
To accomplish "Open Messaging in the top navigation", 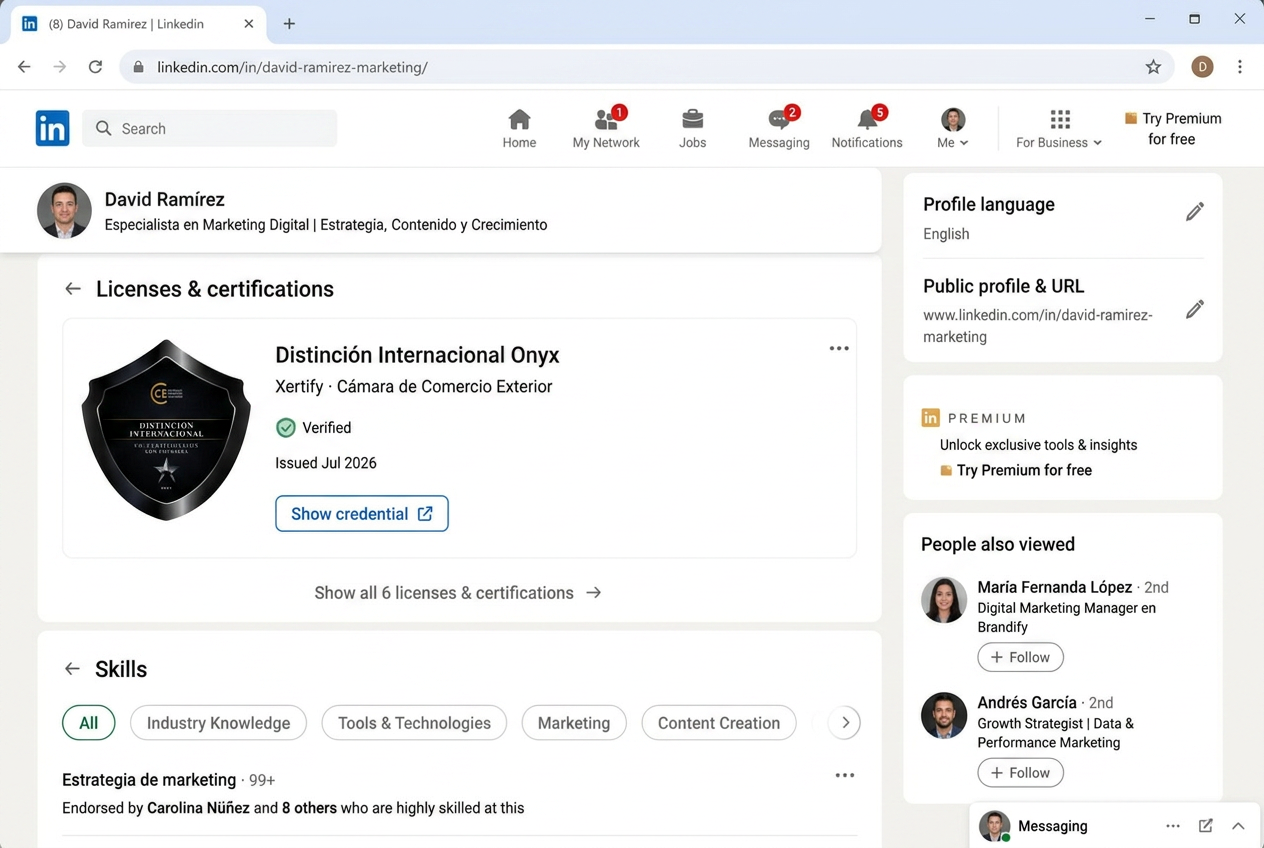I will coord(779,129).
